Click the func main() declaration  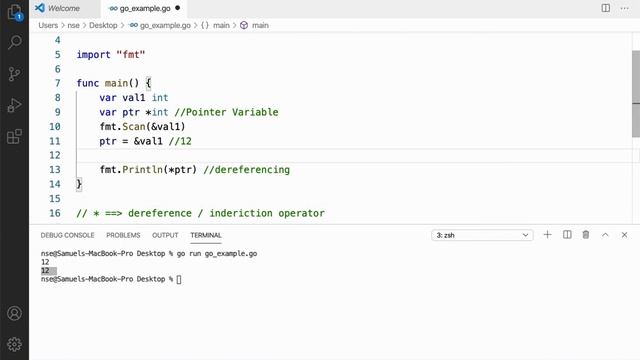pos(113,83)
